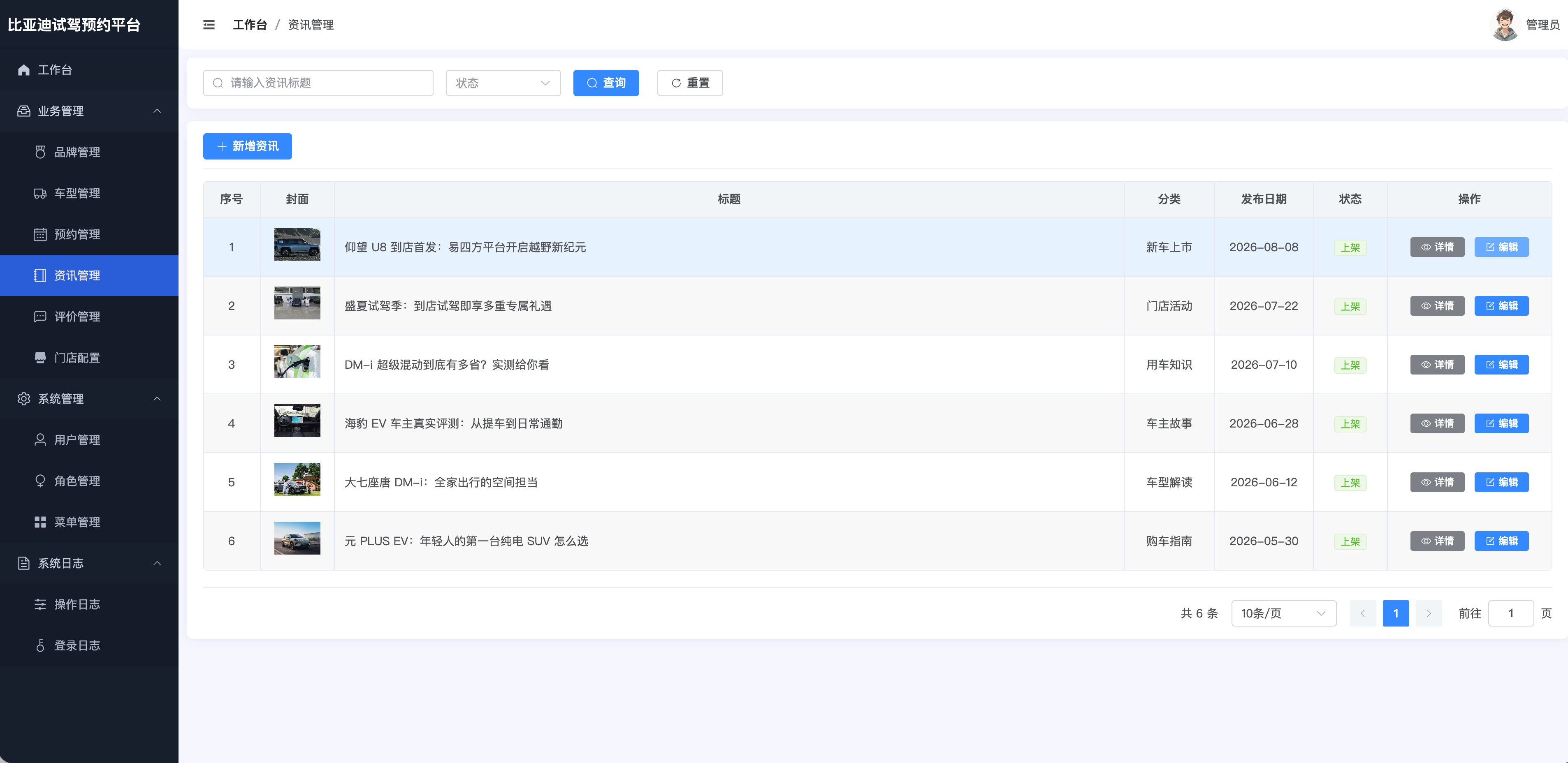Click the 上架 tag on 仰望 U8 row
Image resolution: width=1568 pixels, height=763 pixels.
[x=1350, y=247]
